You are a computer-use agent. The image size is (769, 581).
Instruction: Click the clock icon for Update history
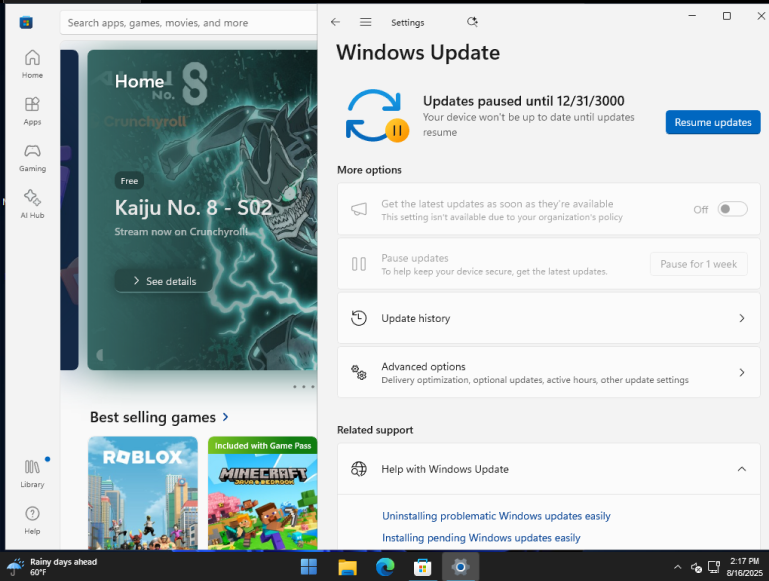359,318
